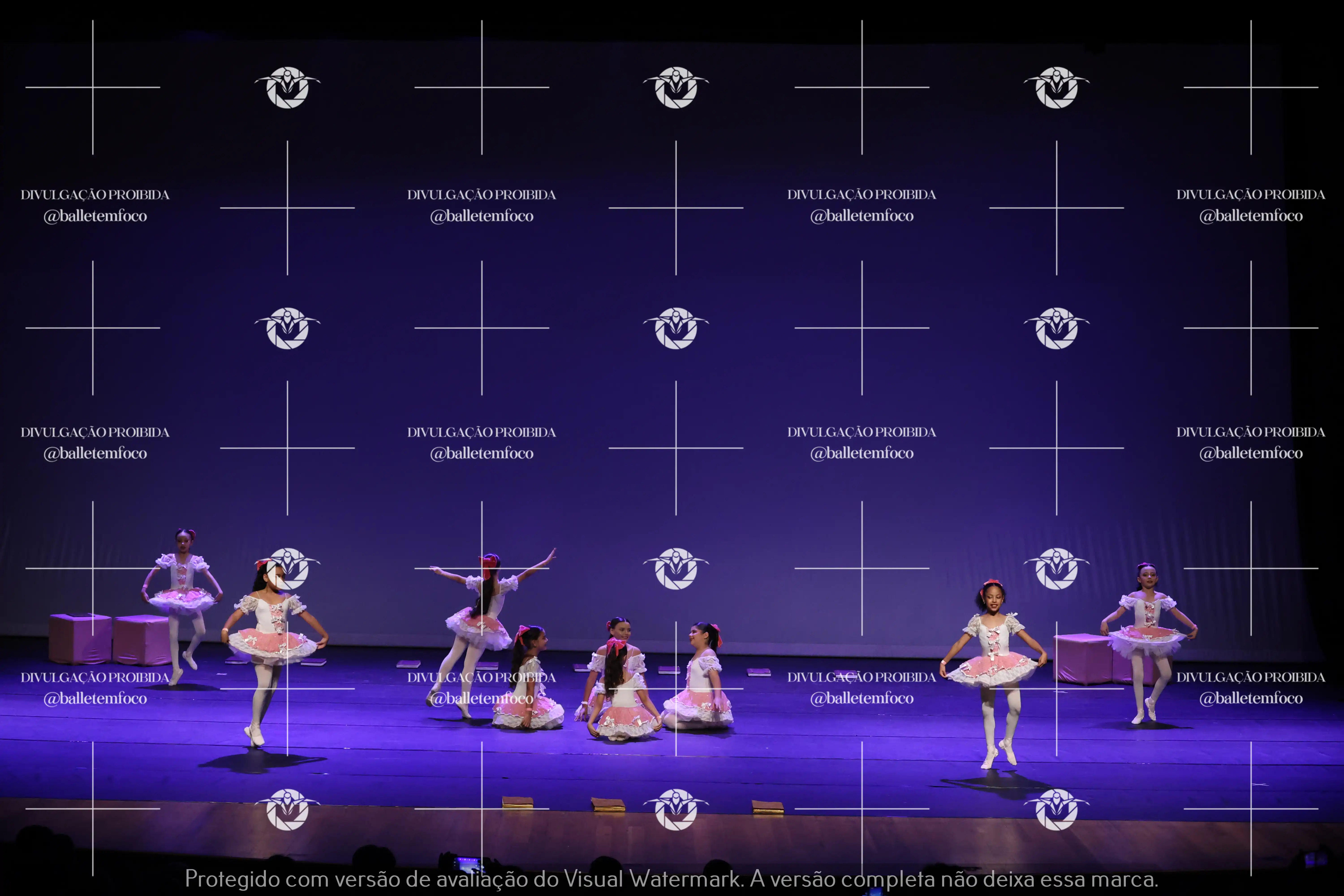Click camera logo overlapping left dancer's head
This screenshot has height=896, width=1344.
[x=287, y=568]
